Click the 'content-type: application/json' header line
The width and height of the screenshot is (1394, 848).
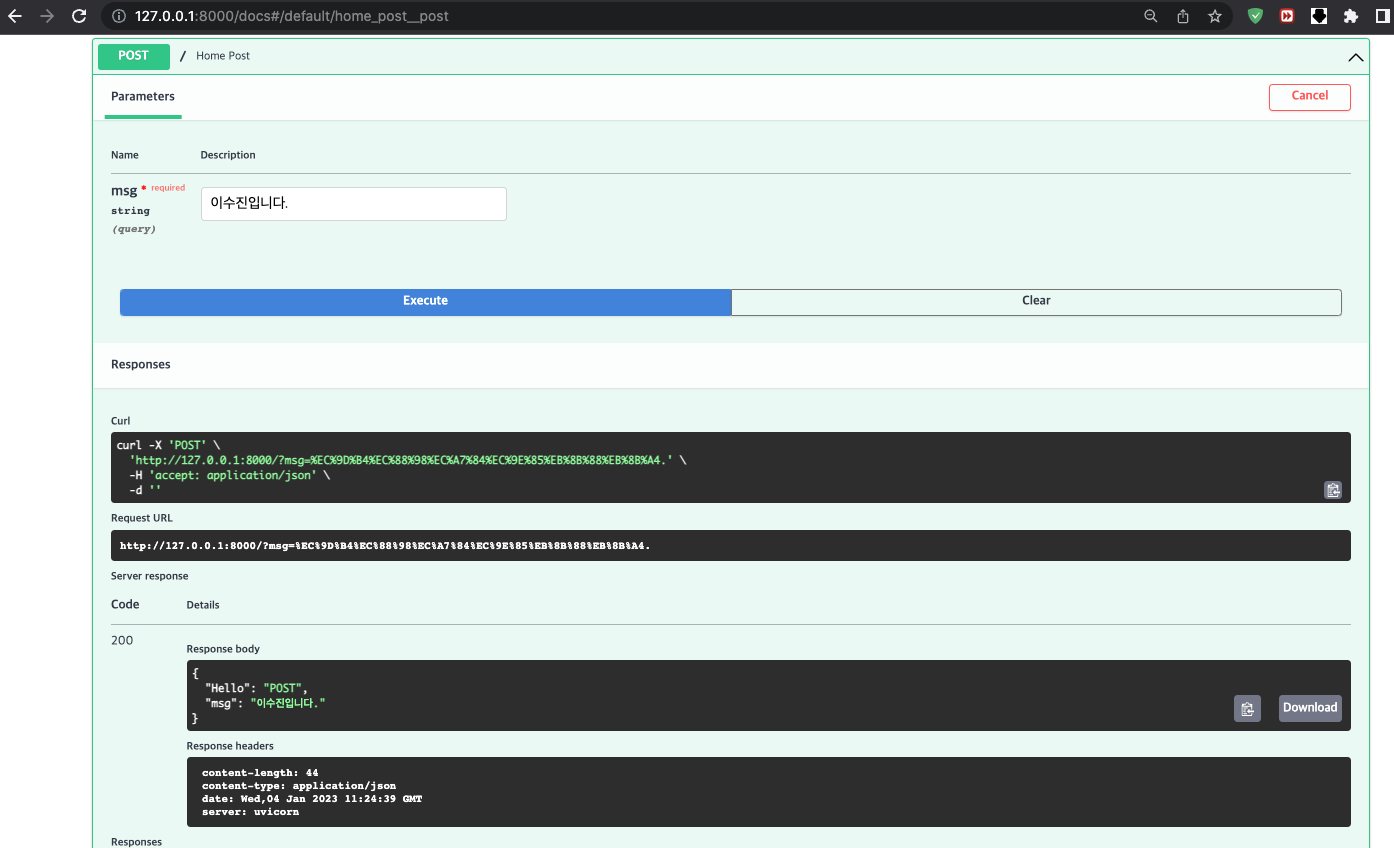pyautogui.click(x=299, y=786)
